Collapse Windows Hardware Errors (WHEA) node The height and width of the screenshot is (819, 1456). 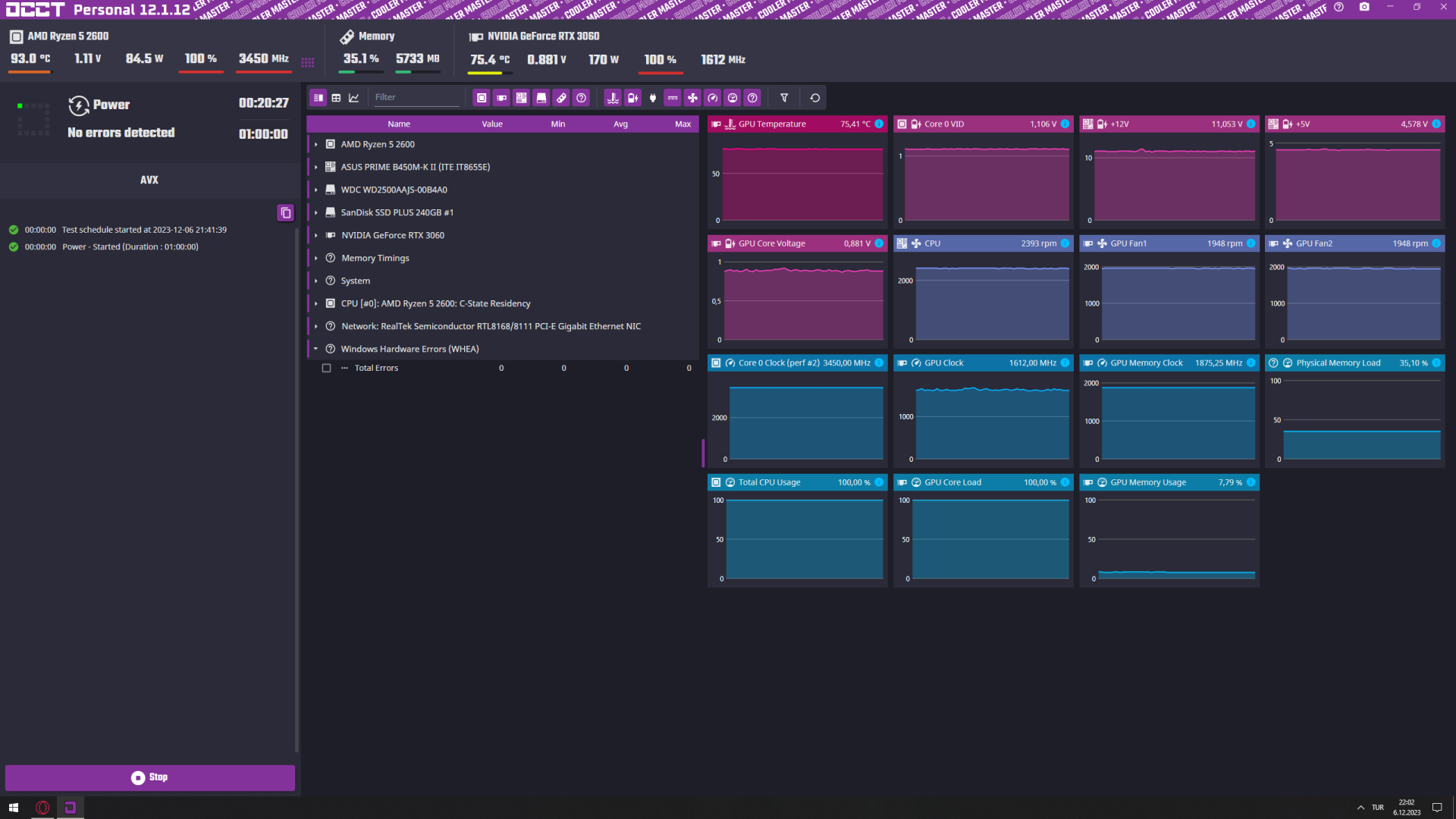pyautogui.click(x=316, y=350)
